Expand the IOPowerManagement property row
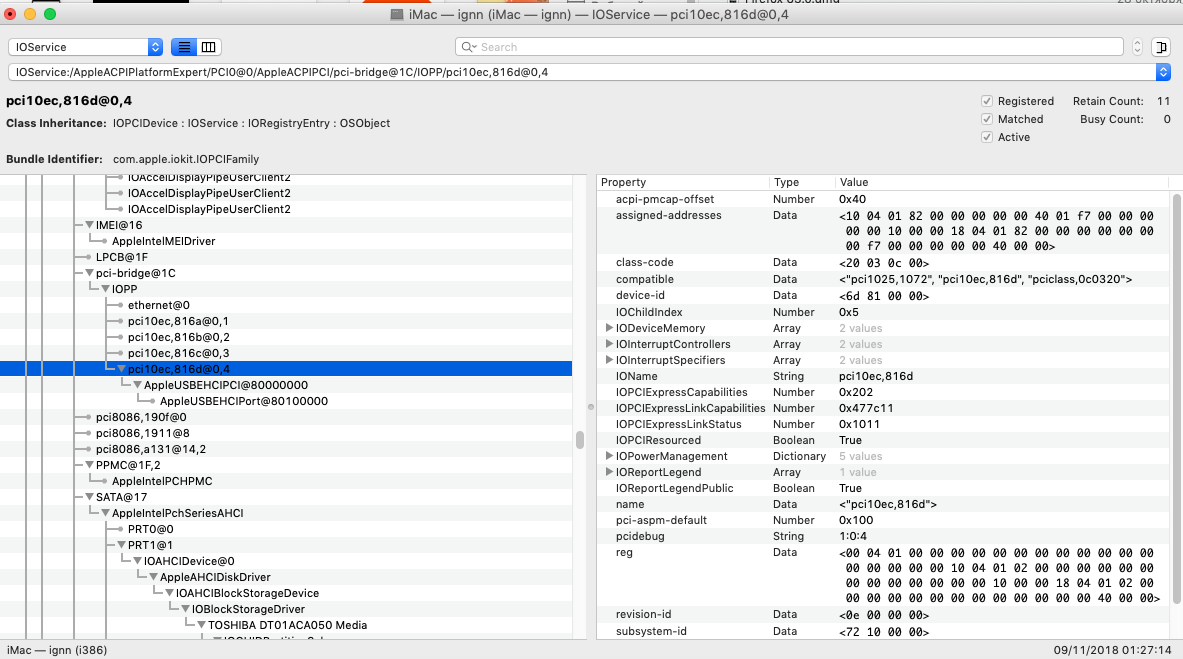 [609, 456]
